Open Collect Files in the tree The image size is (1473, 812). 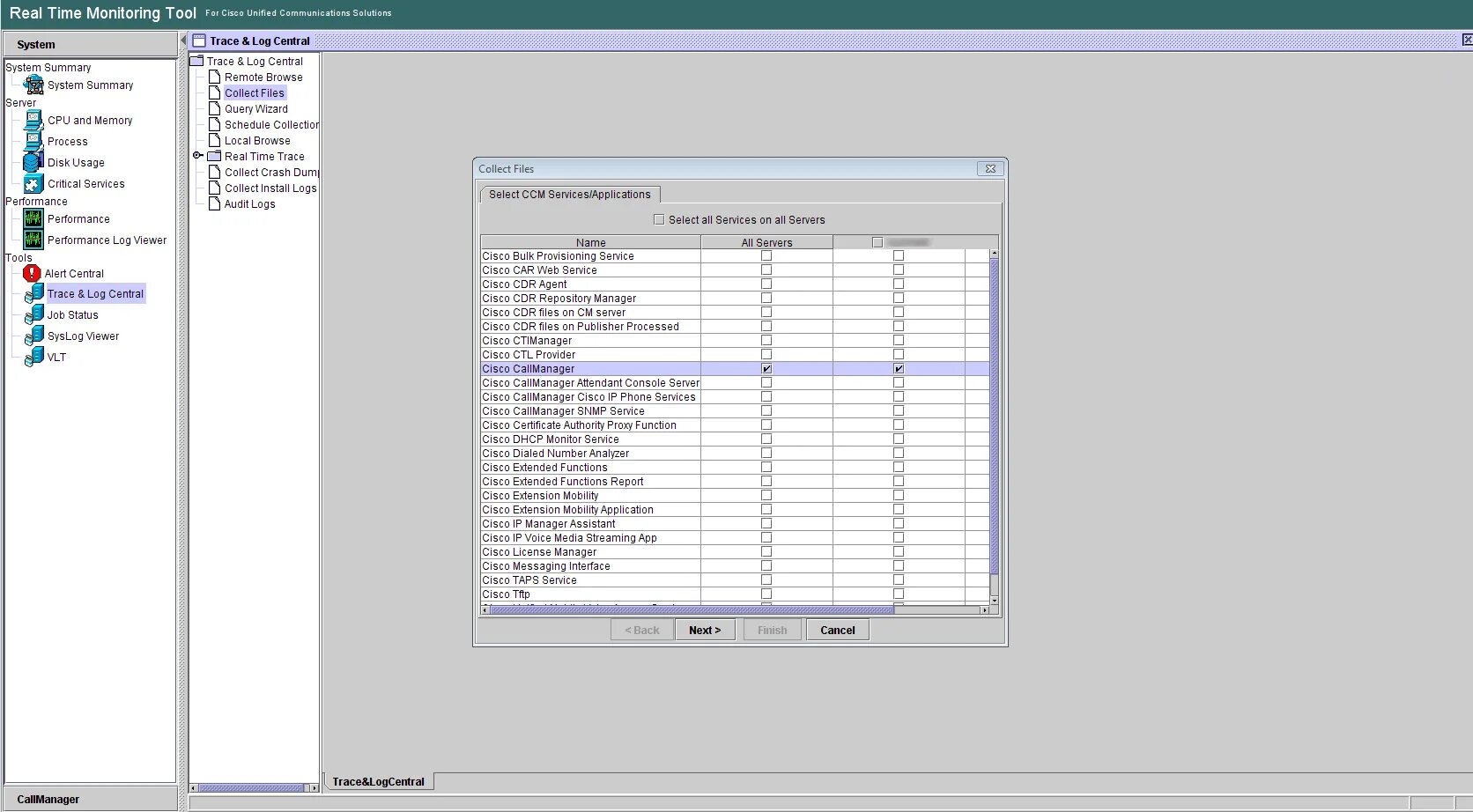click(255, 92)
